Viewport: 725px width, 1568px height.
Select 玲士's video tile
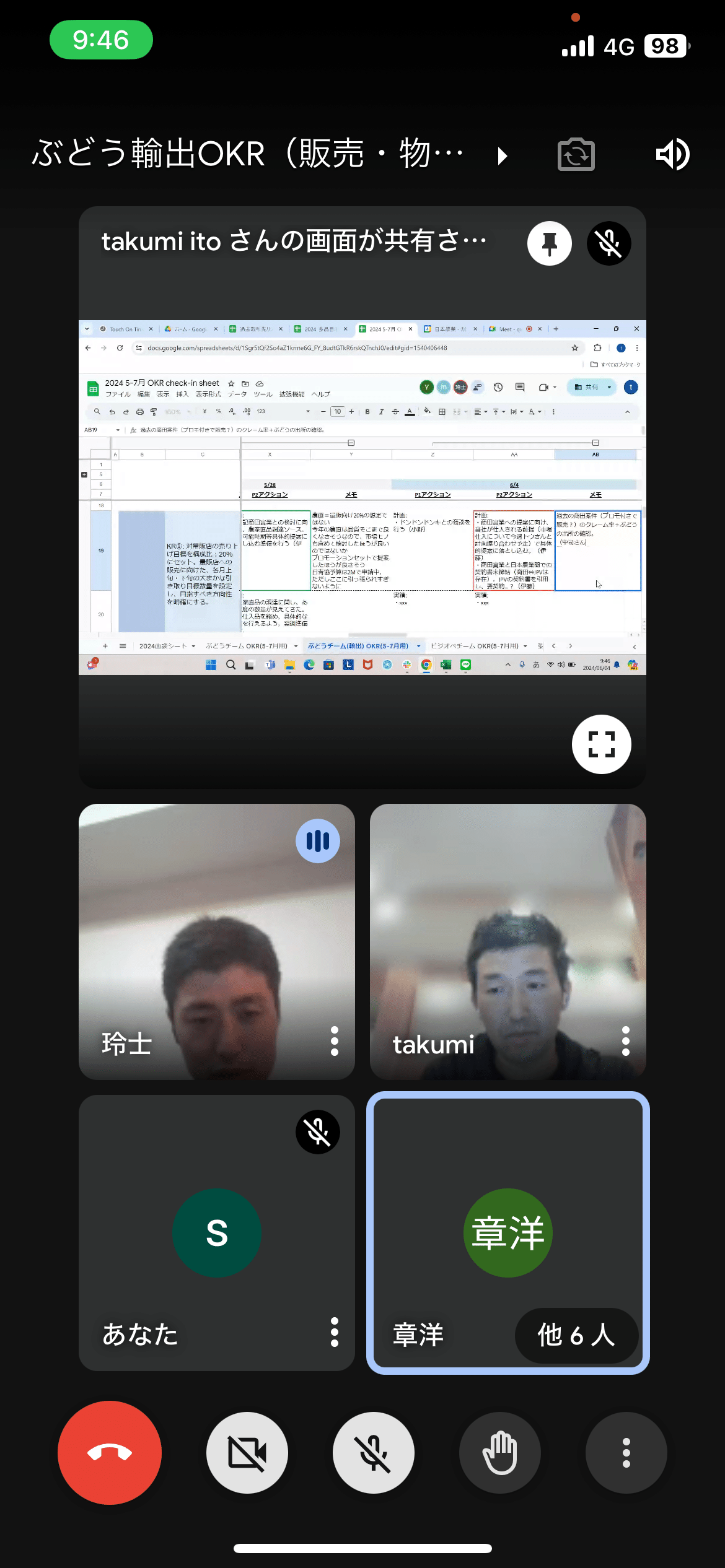(x=217, y=942)
